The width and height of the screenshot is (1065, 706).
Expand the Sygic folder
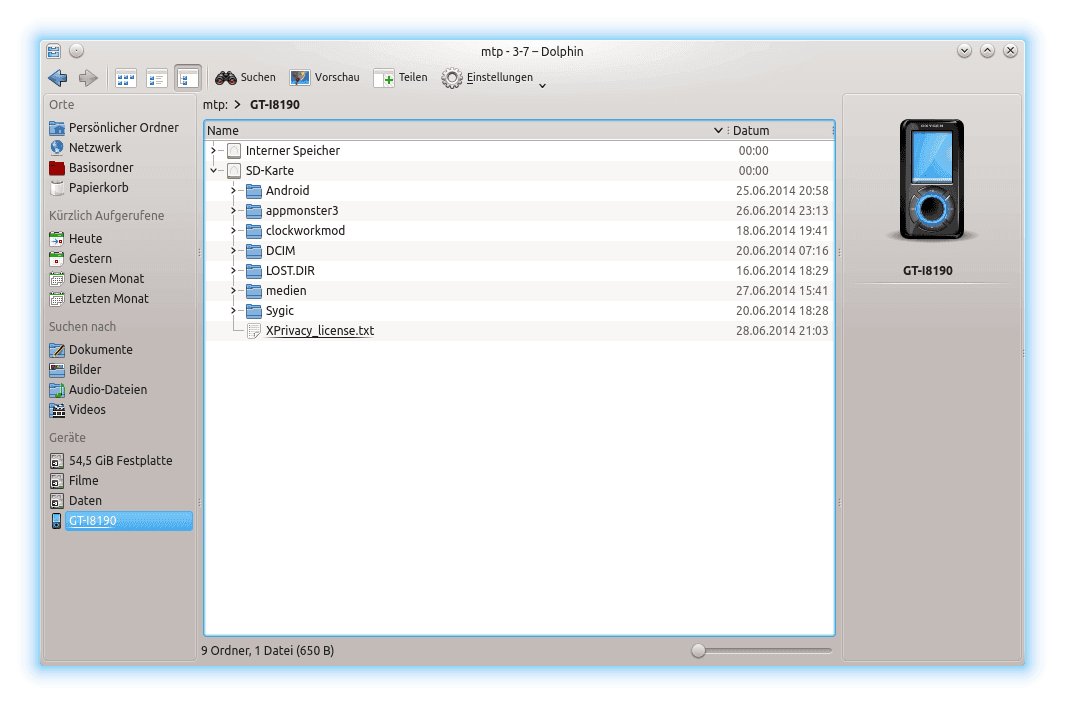pyautogui.click(x=233, y=311)
